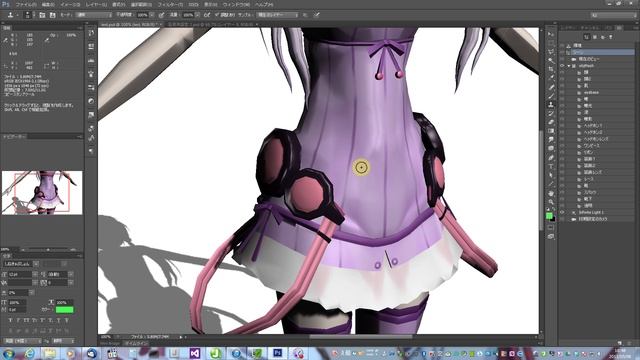Select the Hand tool
This screenshot has width=640, height=360.
551,193
